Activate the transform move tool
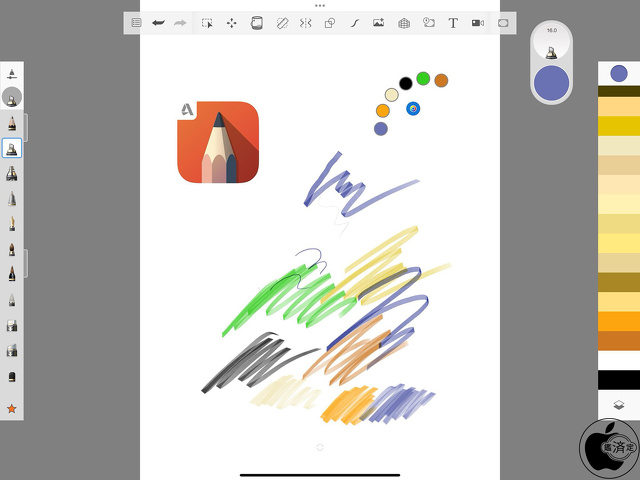 pos(232,23)
